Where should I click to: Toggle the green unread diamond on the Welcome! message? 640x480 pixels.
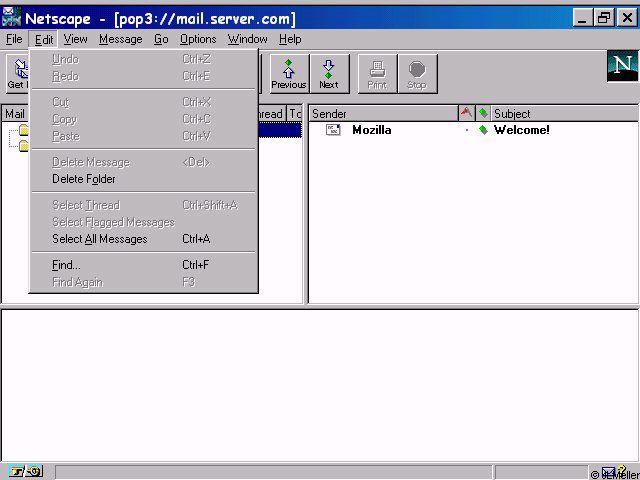coord(483,130)
